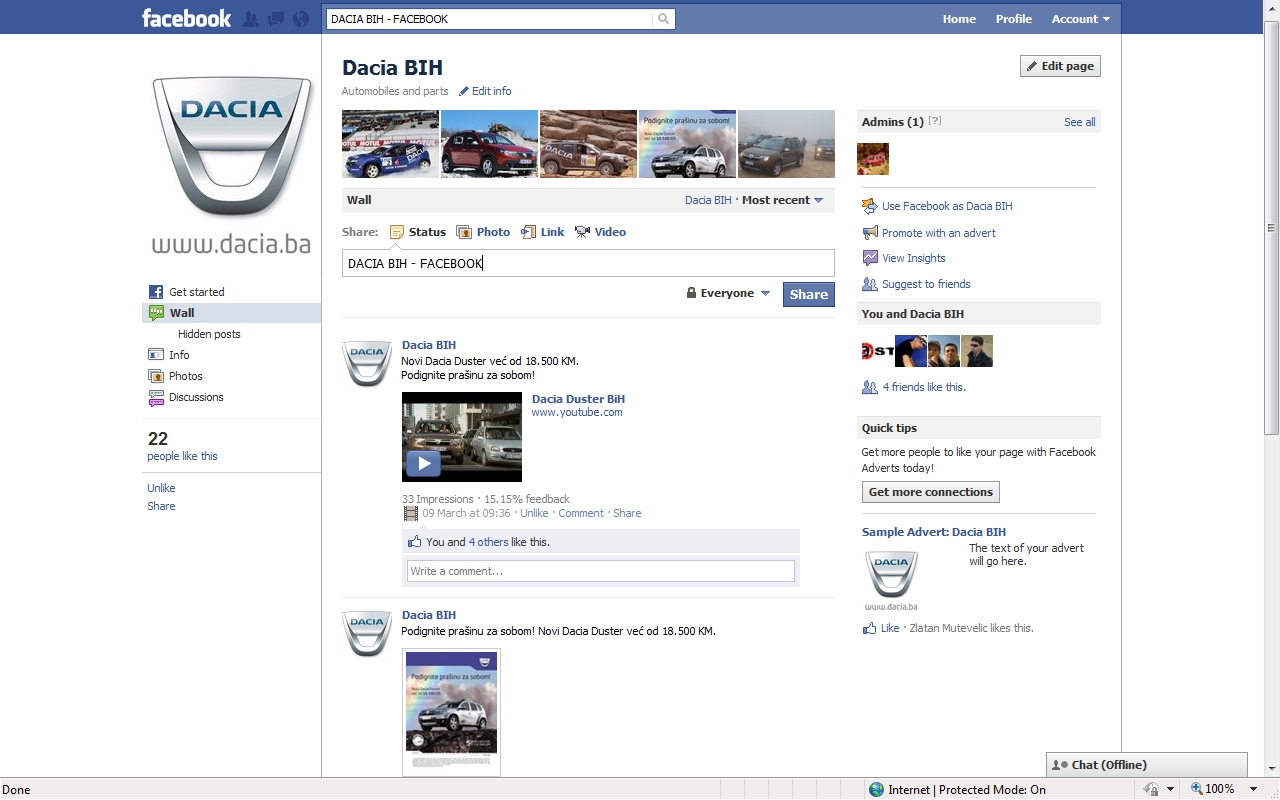Open the Duster poster image in second post
The image size is (1280, 800).
[451, 712]
